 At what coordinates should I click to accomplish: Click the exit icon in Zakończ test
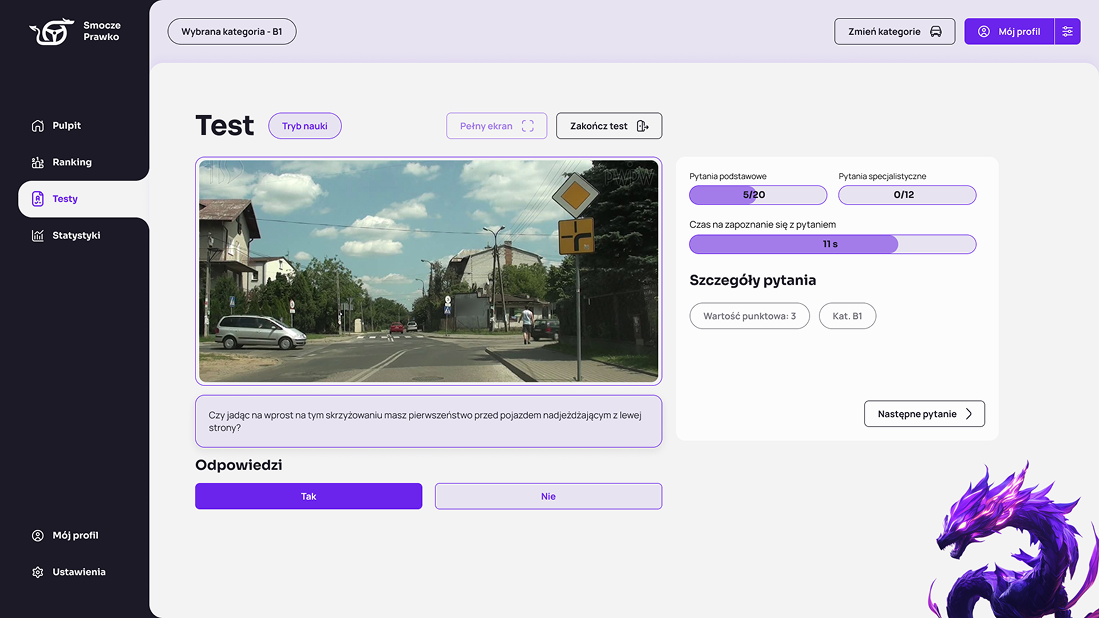pos(643,126)
